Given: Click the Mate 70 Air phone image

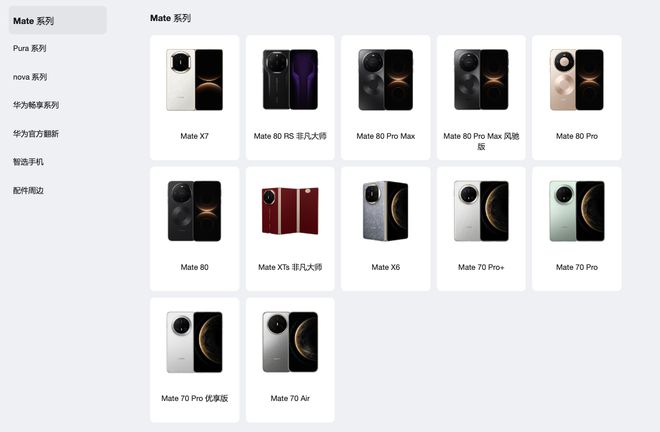Looking at the screenshot, I should pos(290,342).
